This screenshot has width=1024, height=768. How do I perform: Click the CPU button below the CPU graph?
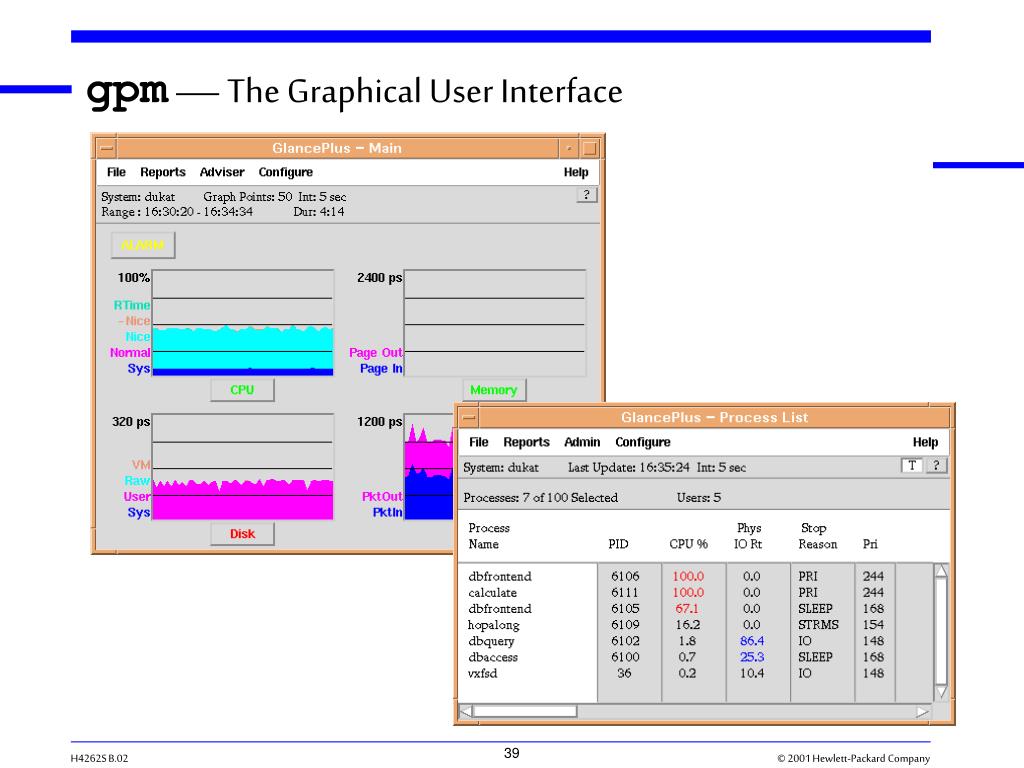point(242,390)
